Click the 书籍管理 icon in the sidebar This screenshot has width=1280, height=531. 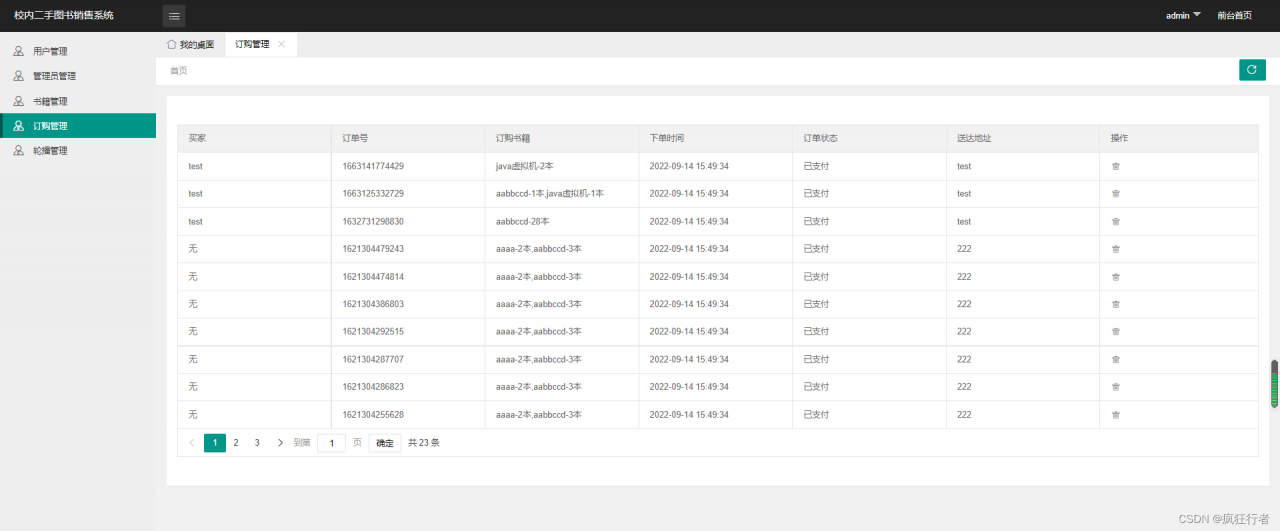(18, 101)
